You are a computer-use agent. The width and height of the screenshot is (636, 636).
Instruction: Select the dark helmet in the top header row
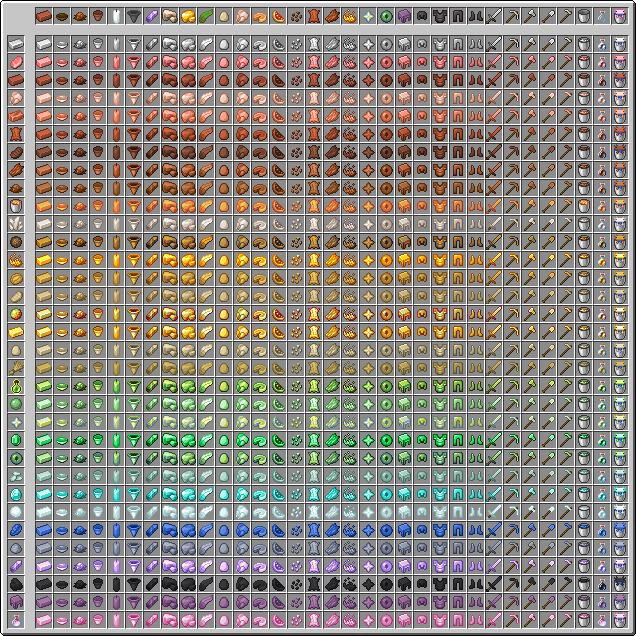(422, 17)
